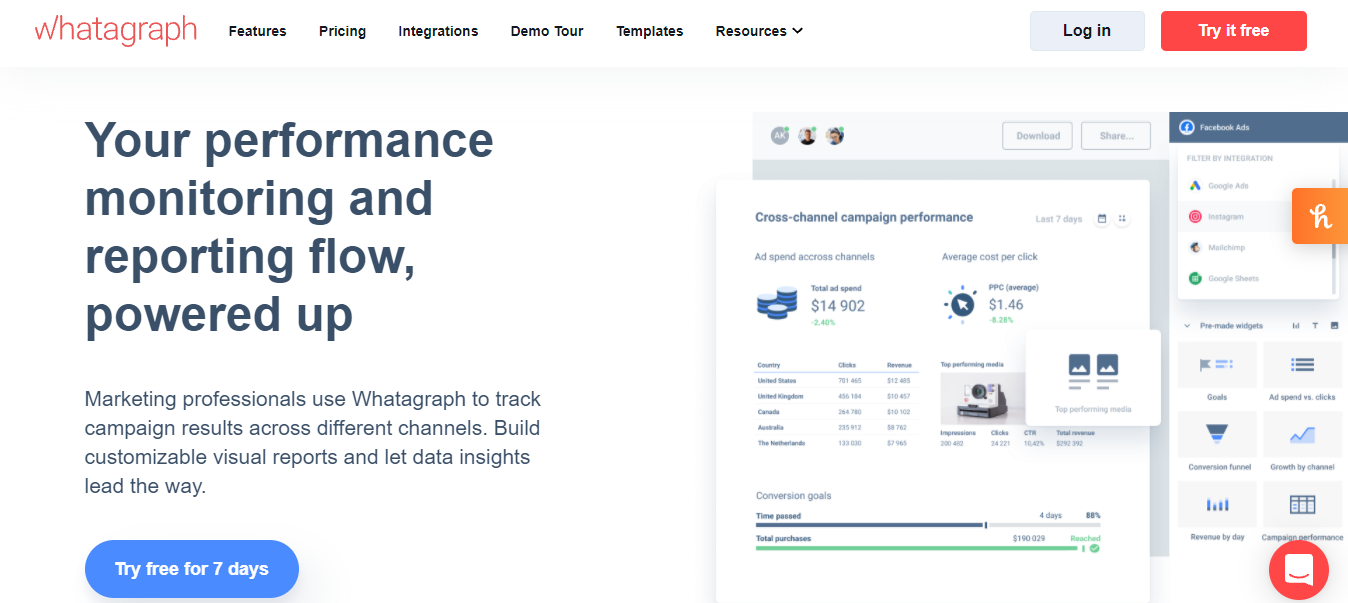The height and width of the screenshot is (603, 1348).
Task: Open the orange Honey extension badge
Action: [x=1320, y=216]
